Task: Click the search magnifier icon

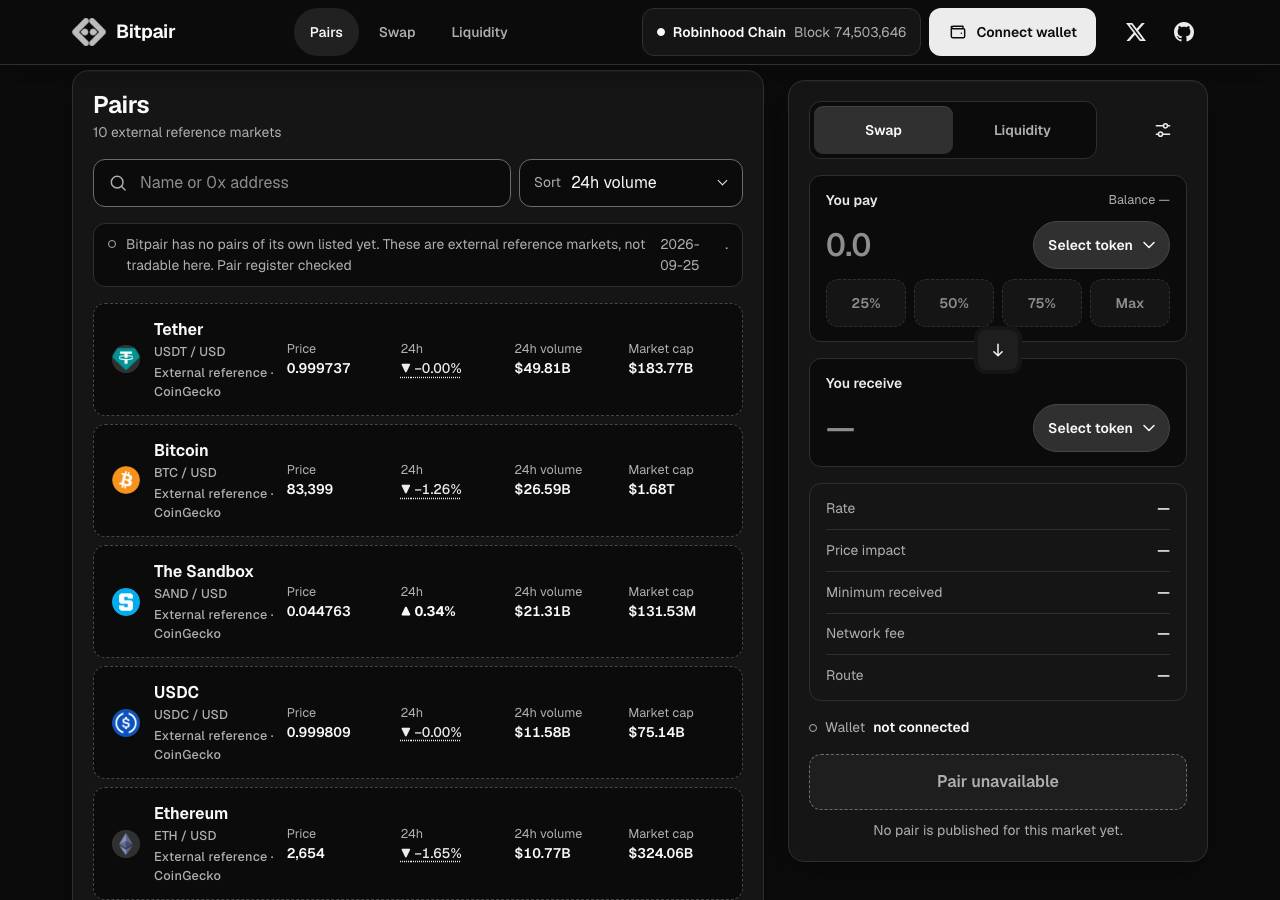Action: click(x=118, y=183)
